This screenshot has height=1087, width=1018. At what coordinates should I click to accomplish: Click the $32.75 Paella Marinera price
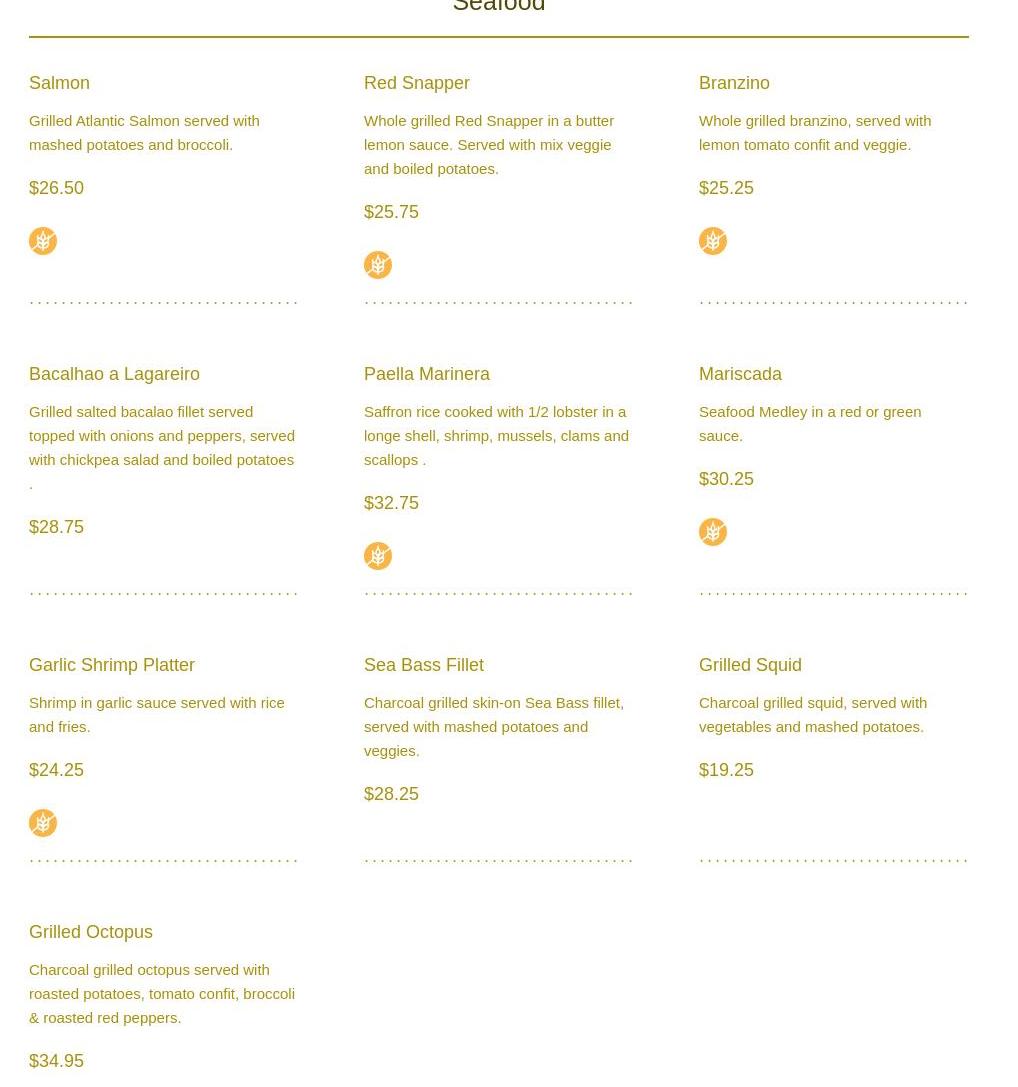point(391,503)
